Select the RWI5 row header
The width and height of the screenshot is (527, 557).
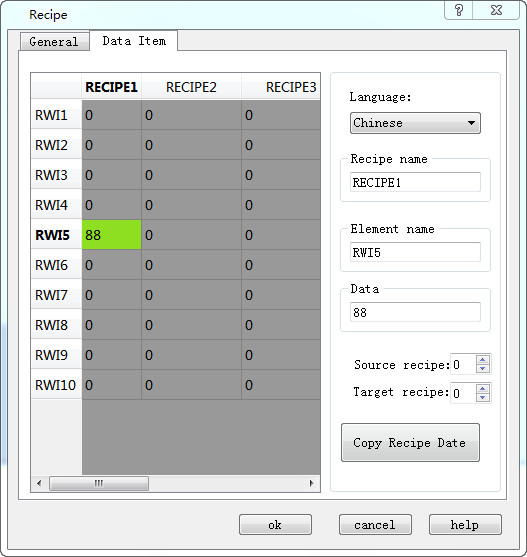point(56,235)
